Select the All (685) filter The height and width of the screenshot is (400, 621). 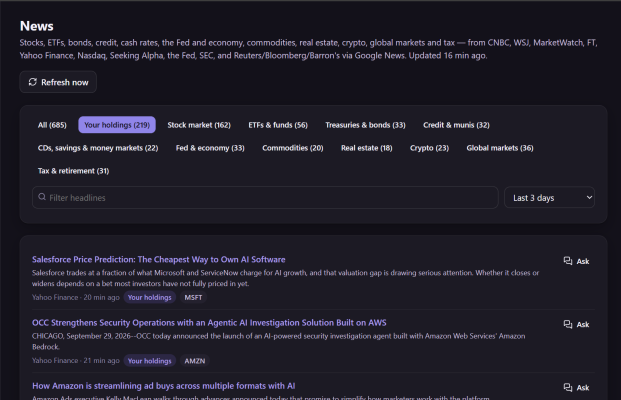52,125
